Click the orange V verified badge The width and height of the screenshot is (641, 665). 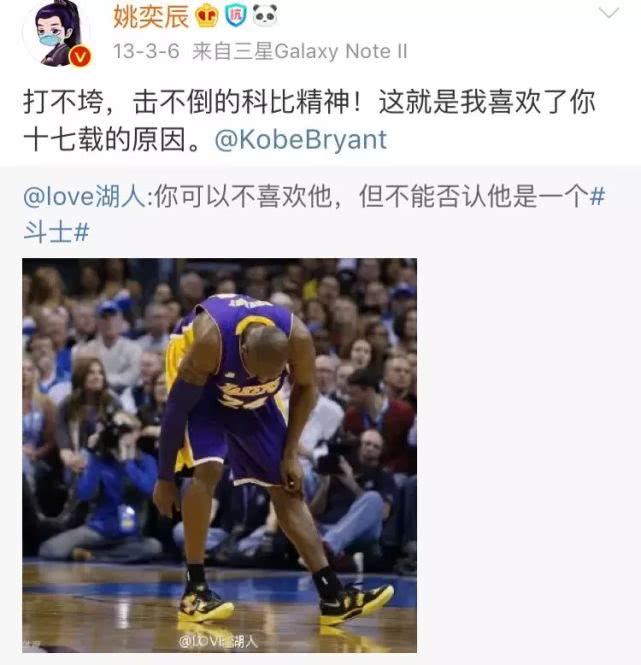(80, 57)
